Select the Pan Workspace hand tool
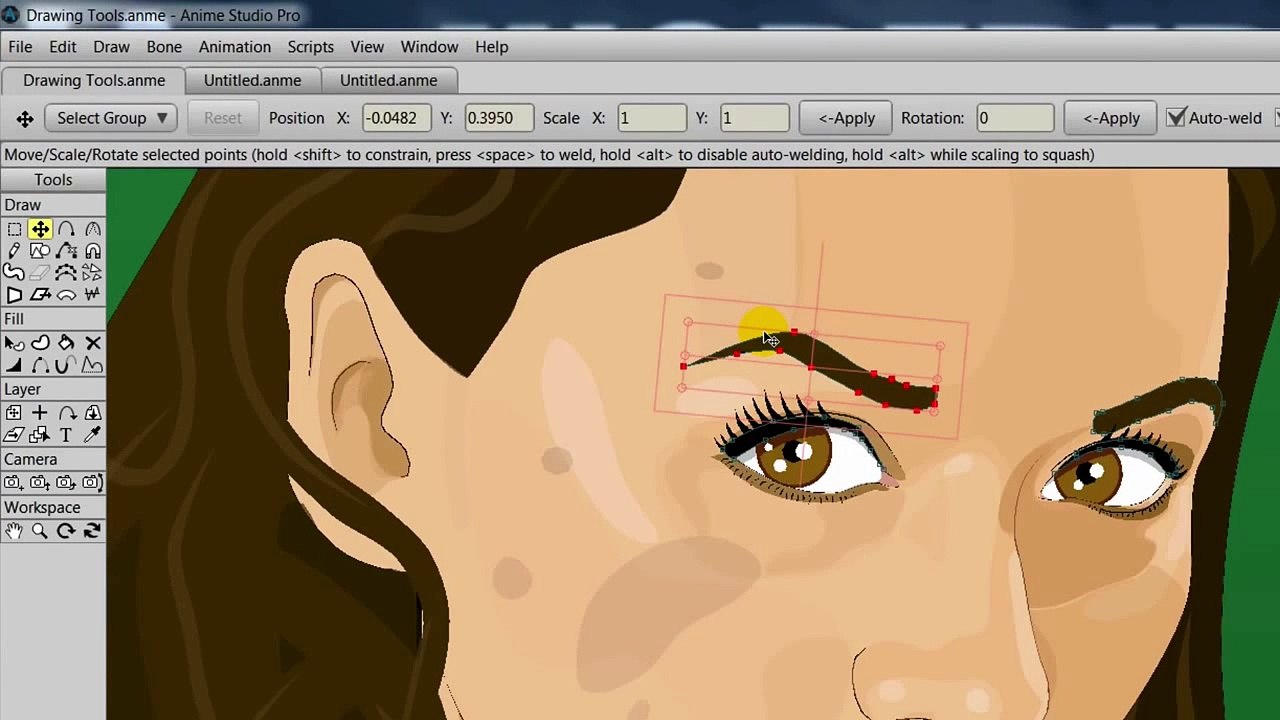 [14, 531]
